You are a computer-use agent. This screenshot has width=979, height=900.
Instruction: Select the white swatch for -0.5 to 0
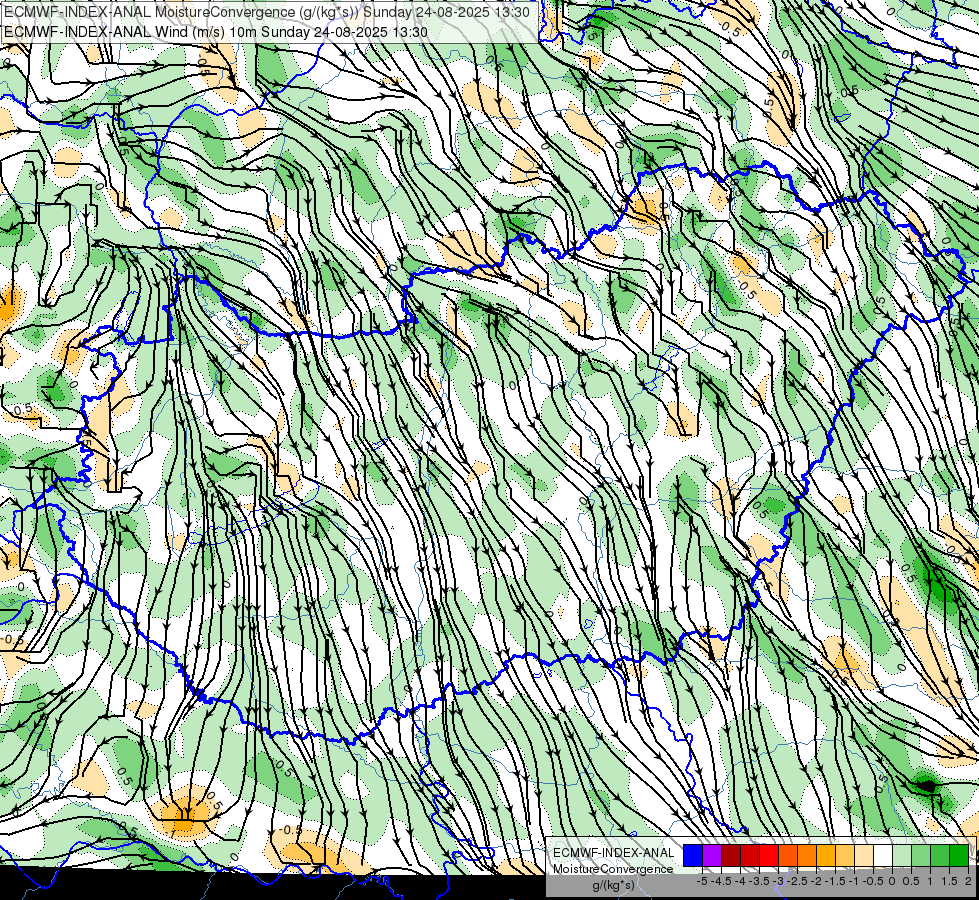coord(883,855)
